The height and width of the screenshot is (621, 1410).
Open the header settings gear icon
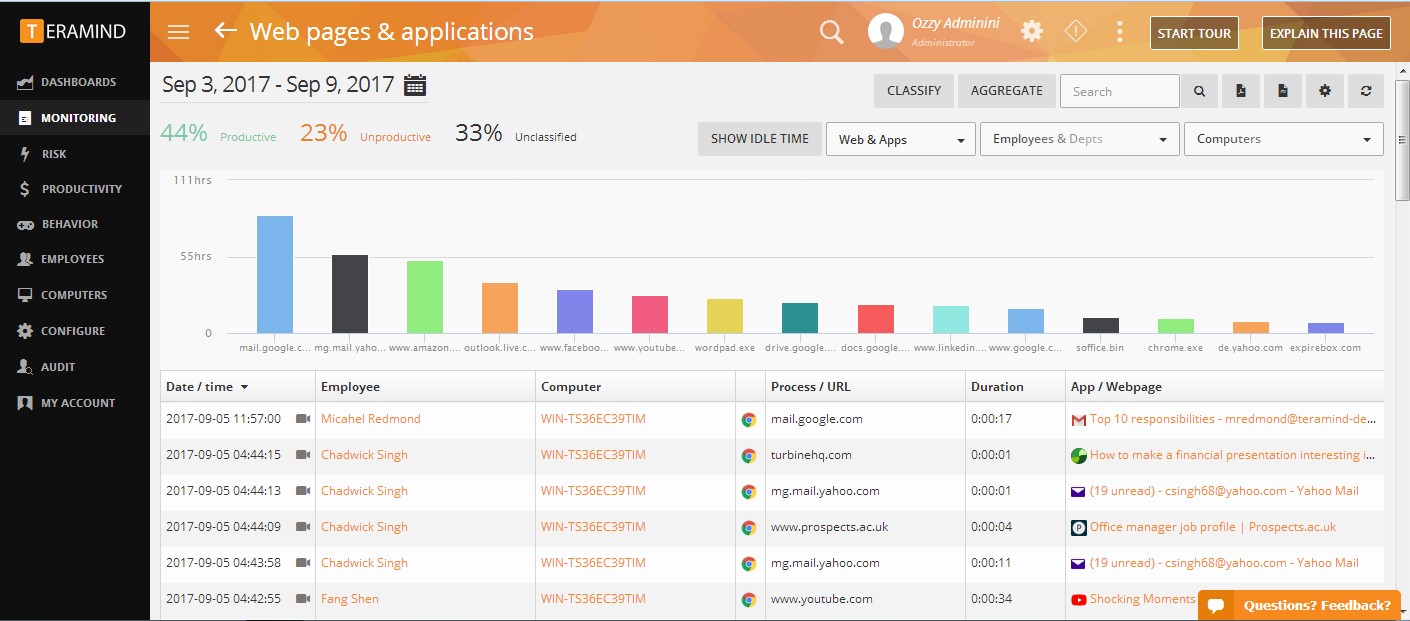tap(1032, 32)
